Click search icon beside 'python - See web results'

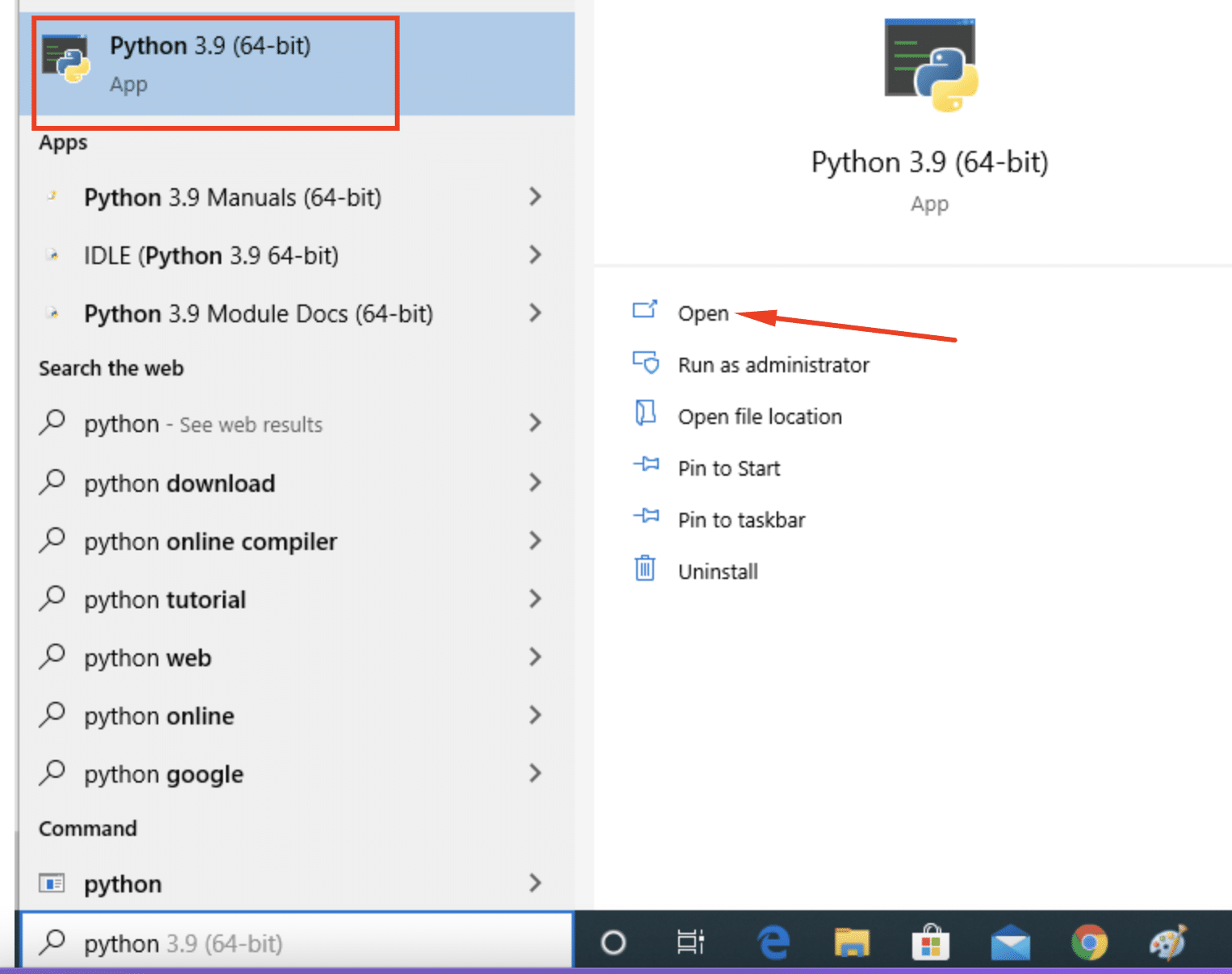[52, 422]
